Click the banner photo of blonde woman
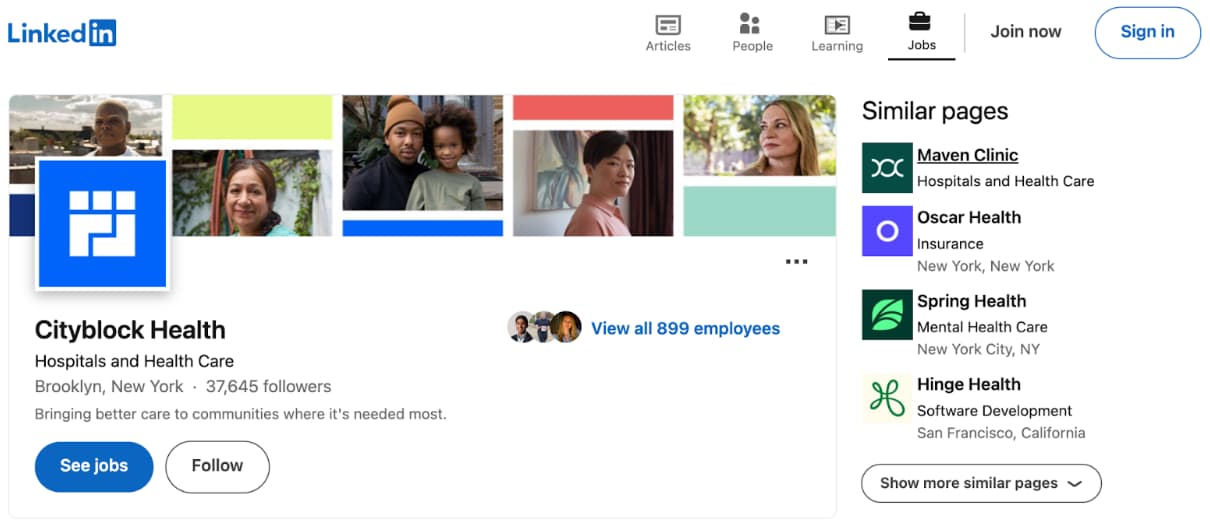Screen dimensions: 1210x528 point(759,136)
